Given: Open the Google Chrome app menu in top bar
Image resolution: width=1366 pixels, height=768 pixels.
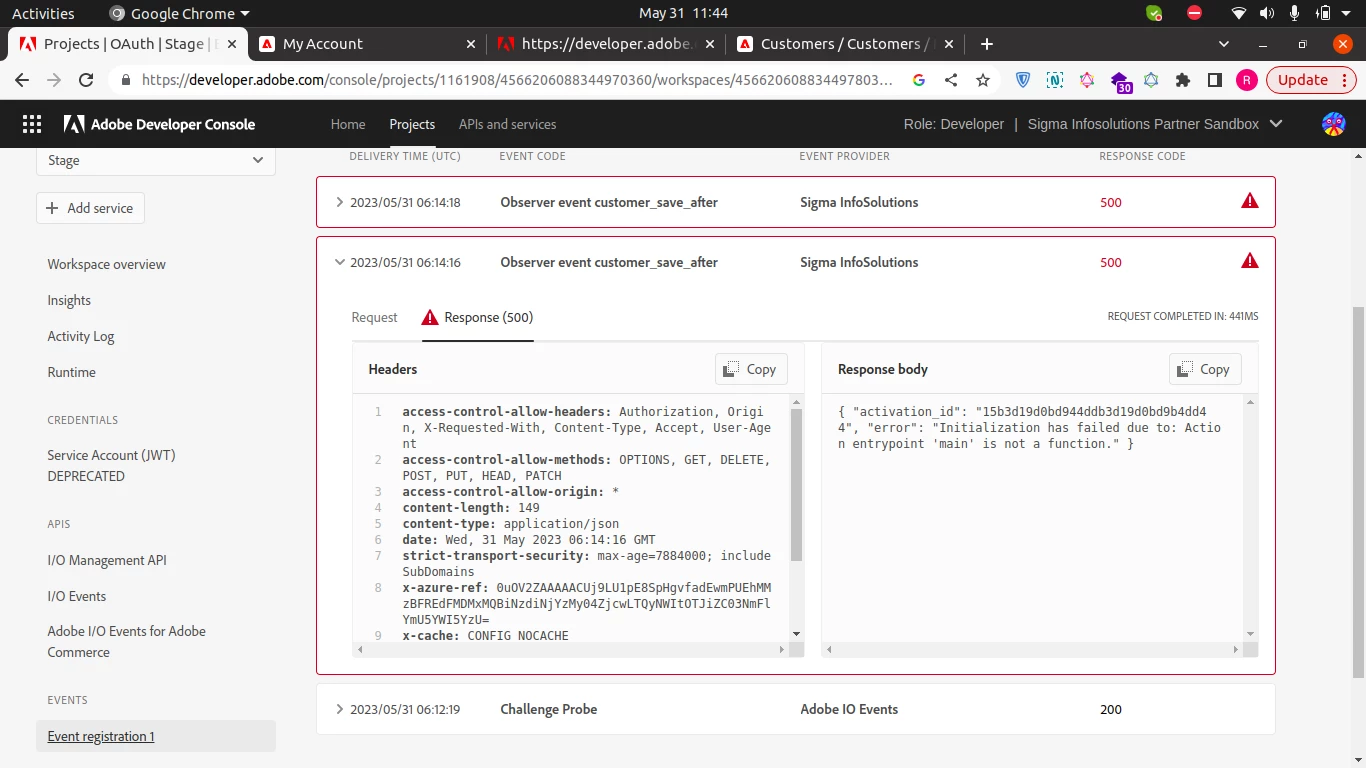Looking at the screenshot, I should click(x=180, y=13).
